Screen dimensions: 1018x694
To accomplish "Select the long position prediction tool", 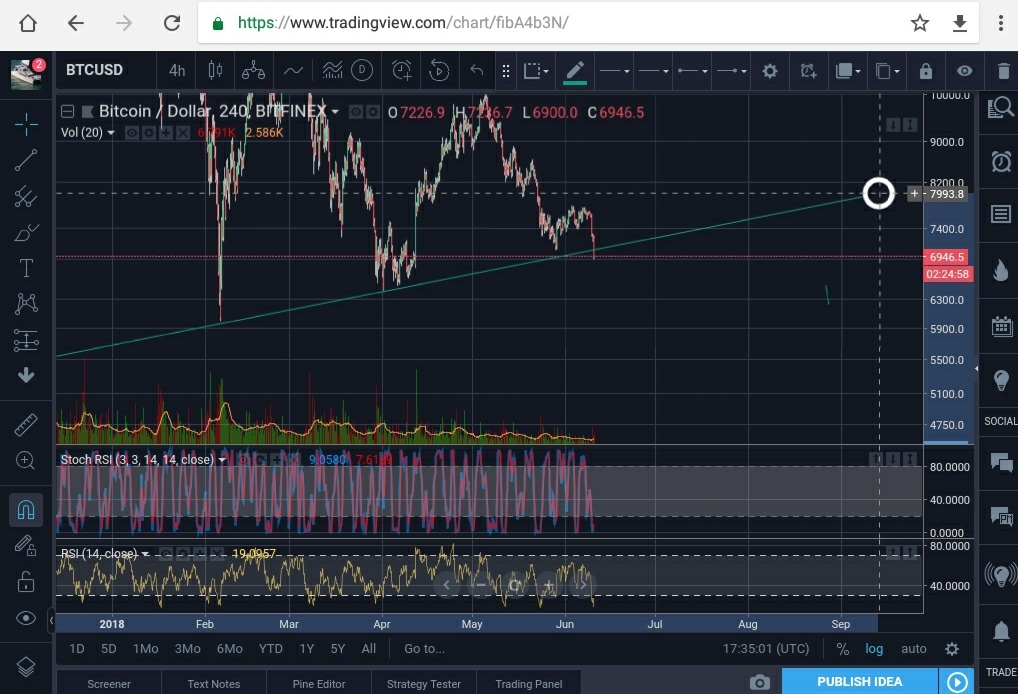I will (x=26, y=340).
